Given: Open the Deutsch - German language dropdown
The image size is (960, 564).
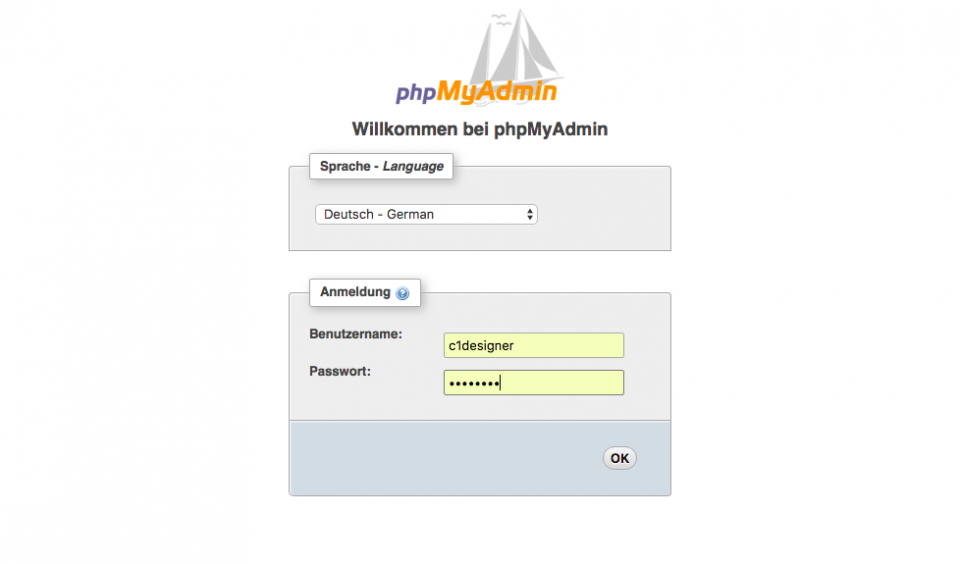Looking at the screenshot, I should 426,214.
